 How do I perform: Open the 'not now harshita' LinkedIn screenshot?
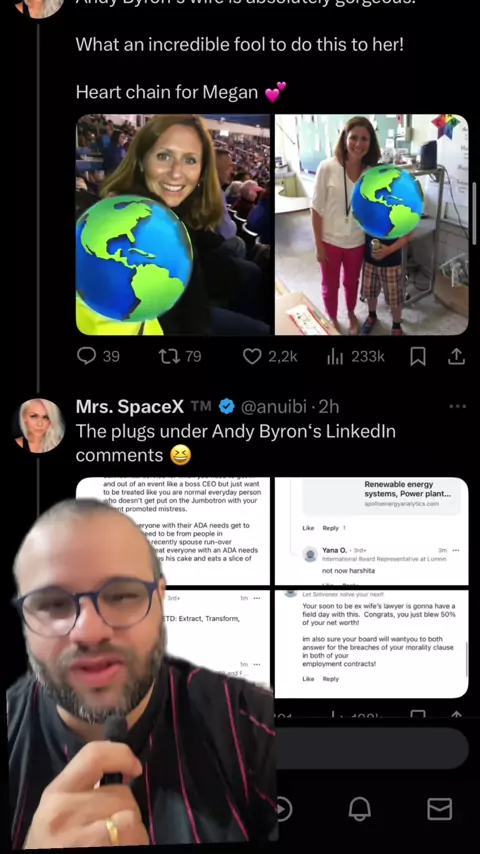(x=371, y=531)
